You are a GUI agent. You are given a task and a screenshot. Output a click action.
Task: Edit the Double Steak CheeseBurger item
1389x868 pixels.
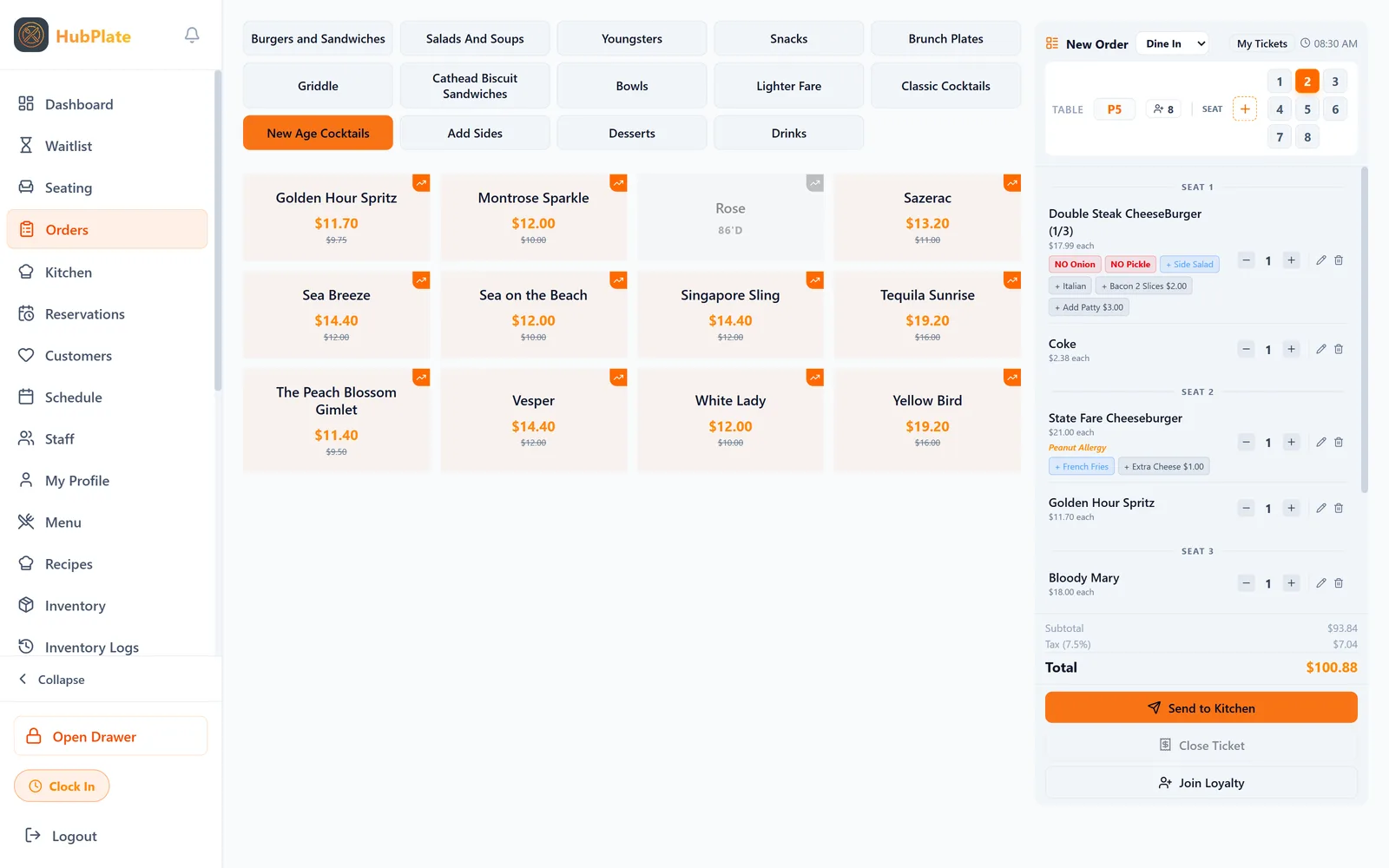point(1320,260)
